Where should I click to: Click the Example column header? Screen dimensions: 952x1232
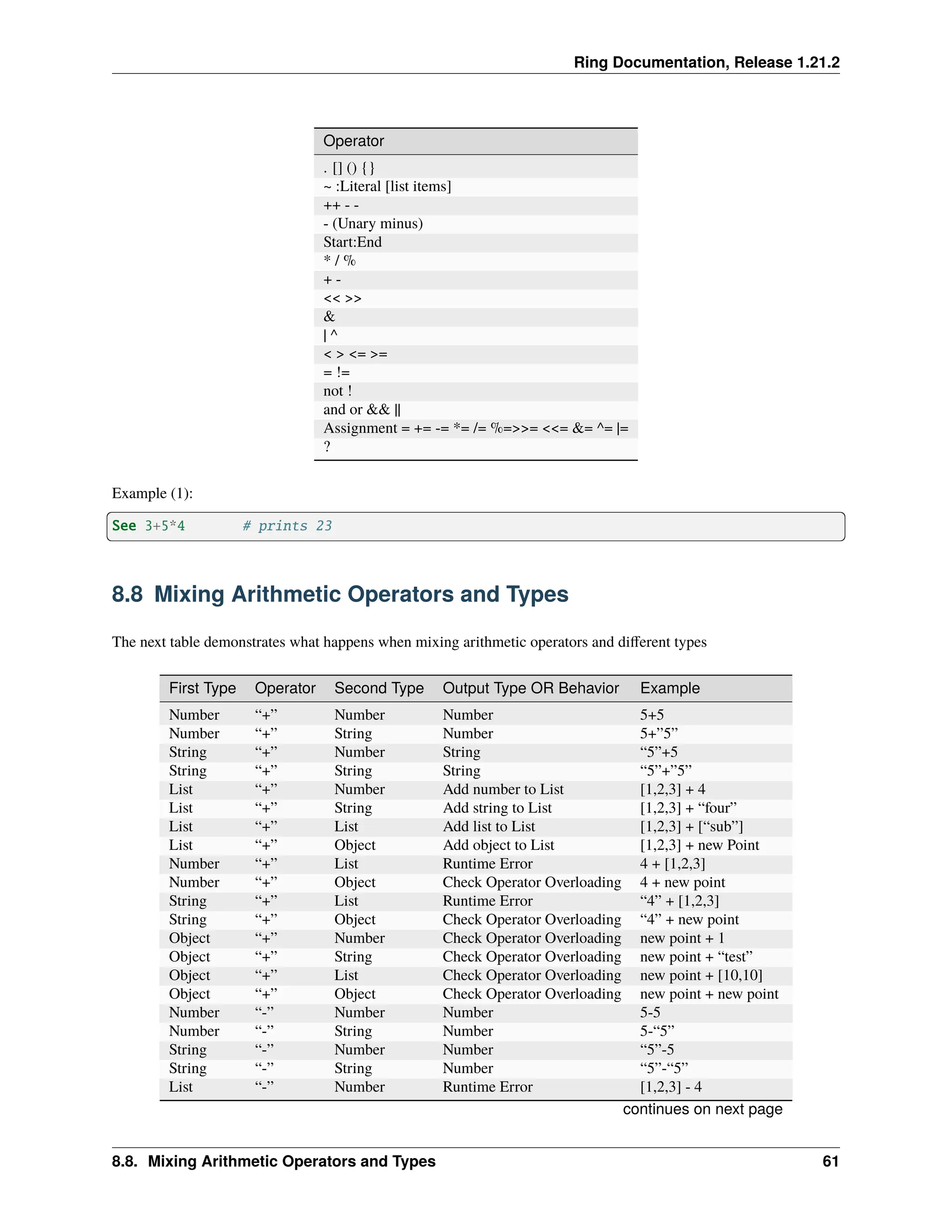pos(669,688)
